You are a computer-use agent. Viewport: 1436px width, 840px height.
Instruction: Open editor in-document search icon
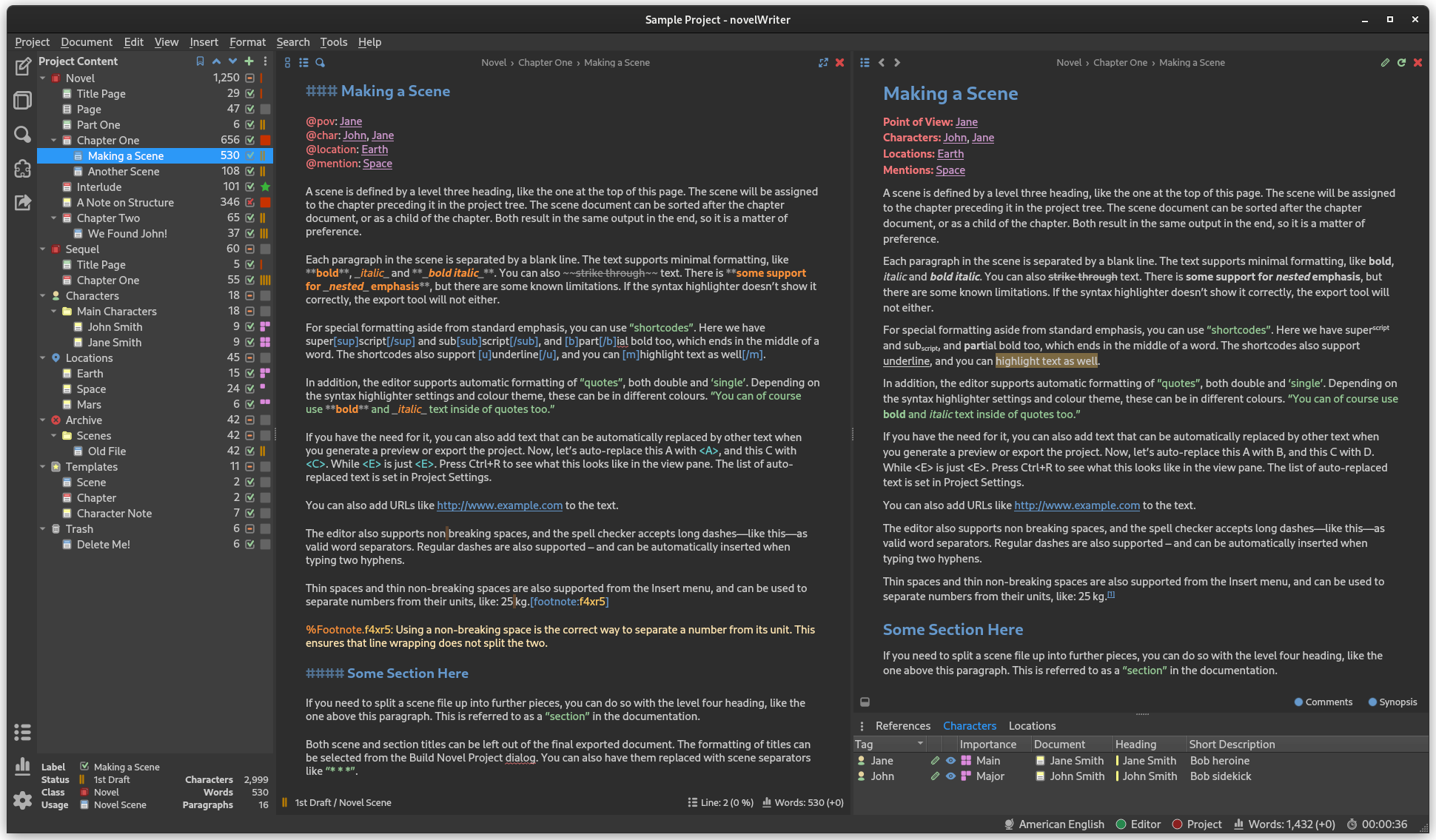[x=320, y=63]
